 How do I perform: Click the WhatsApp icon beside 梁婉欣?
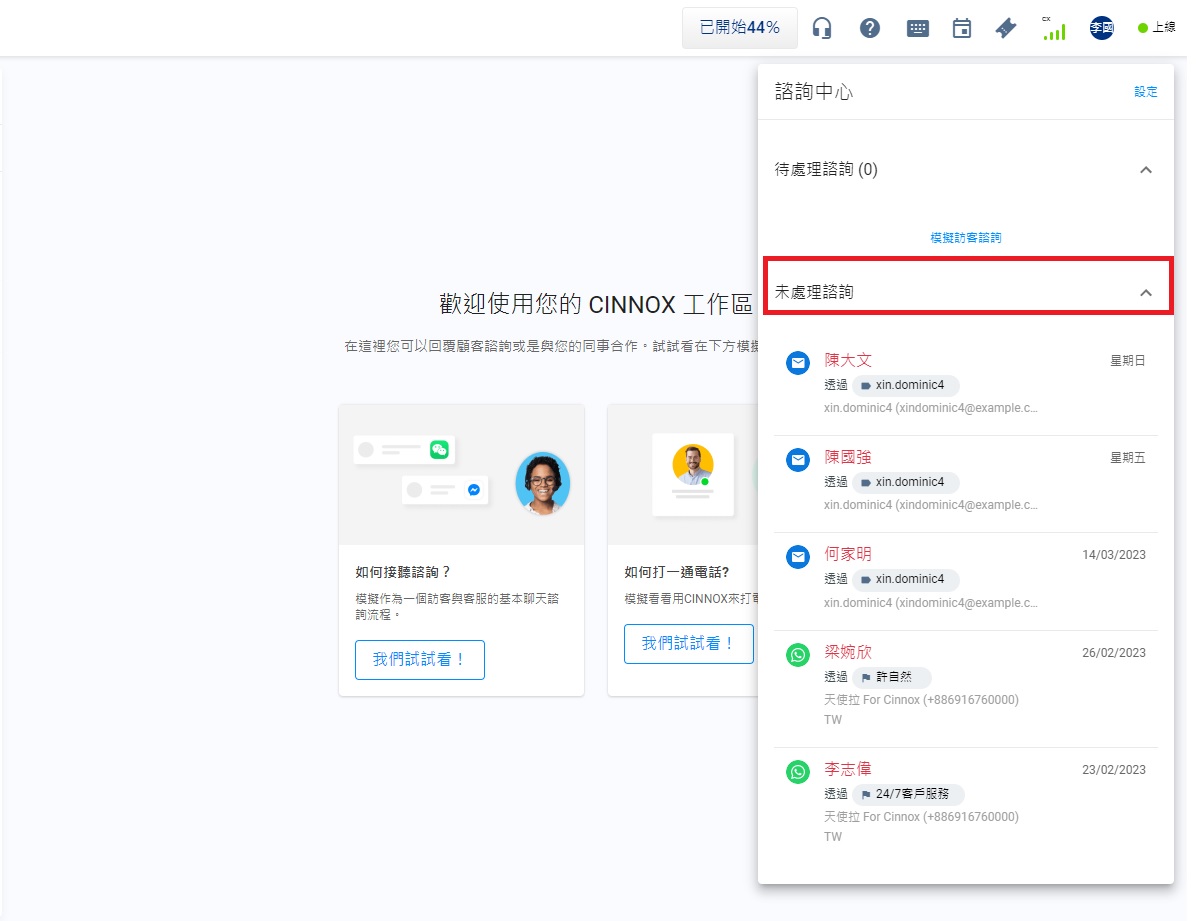797,655
